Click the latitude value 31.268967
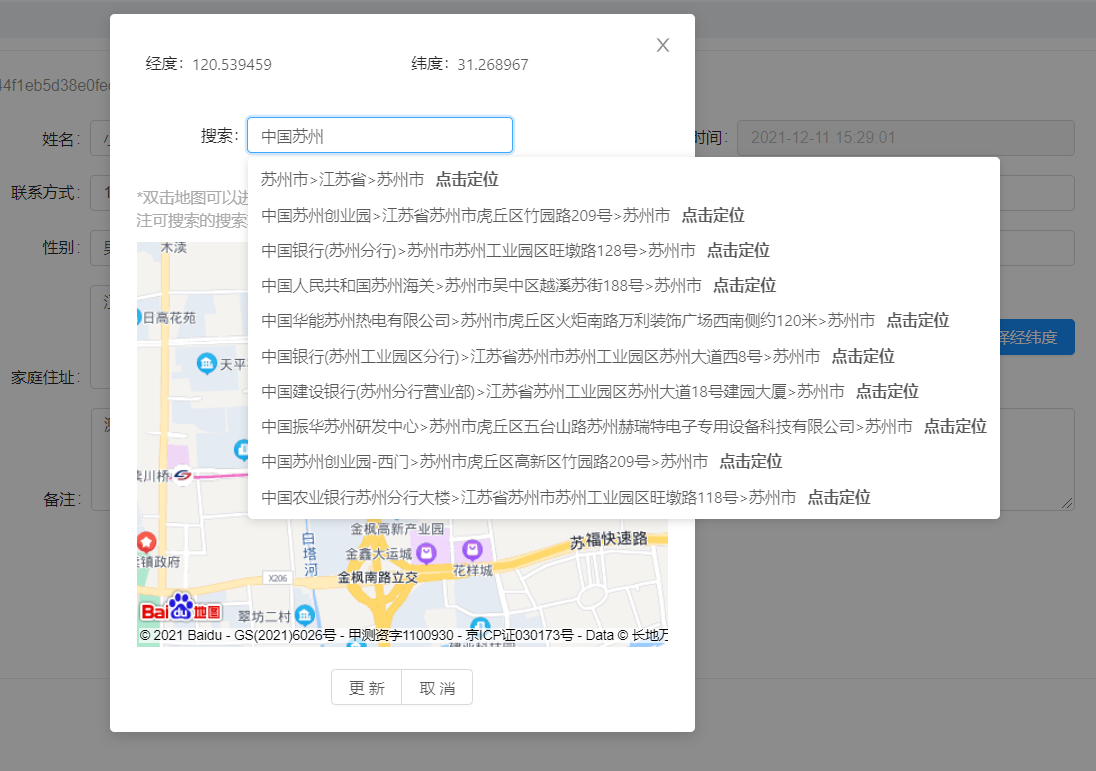1096x771 pixels. [493, 65]
